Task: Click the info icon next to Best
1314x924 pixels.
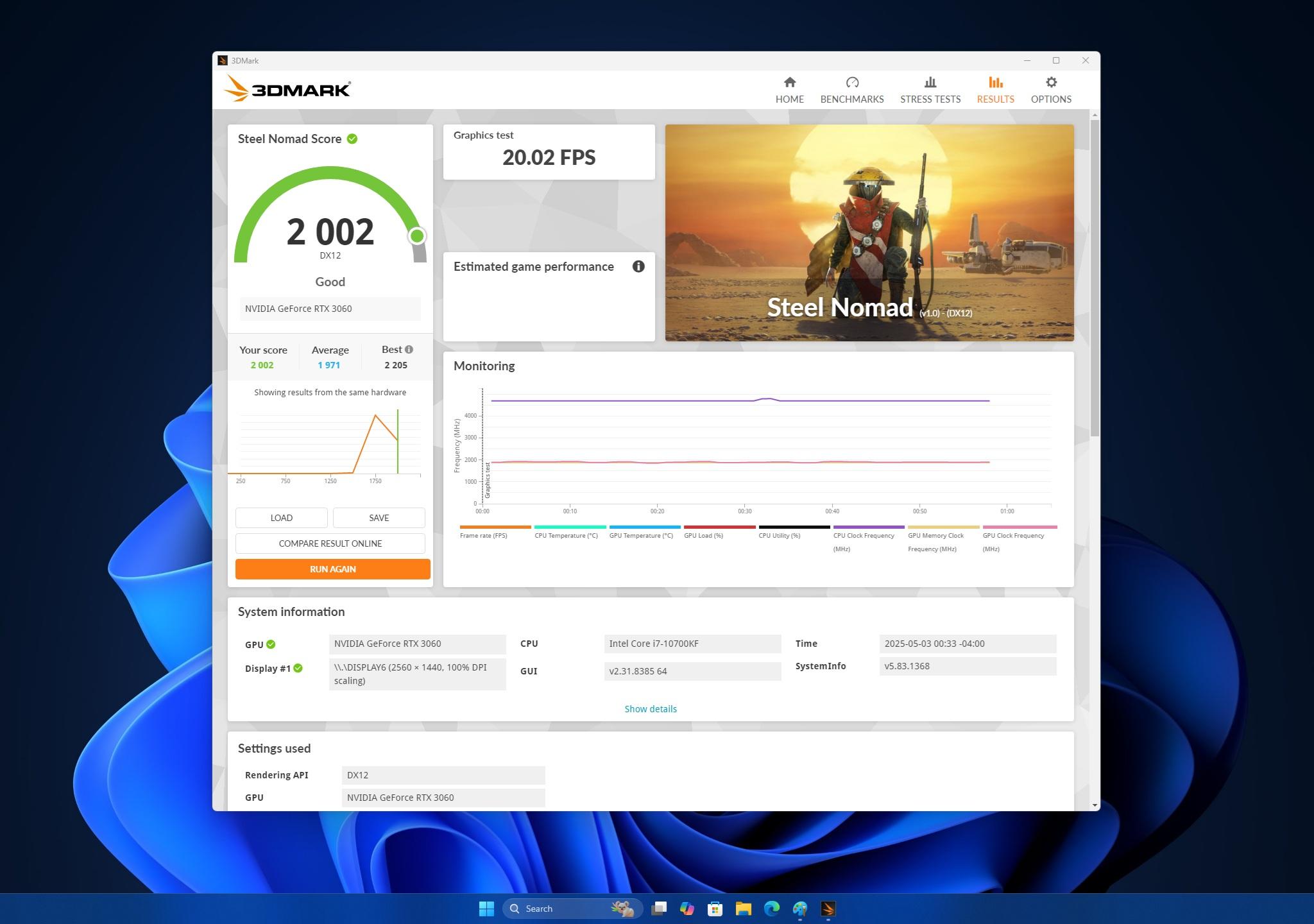Action: 409,350
